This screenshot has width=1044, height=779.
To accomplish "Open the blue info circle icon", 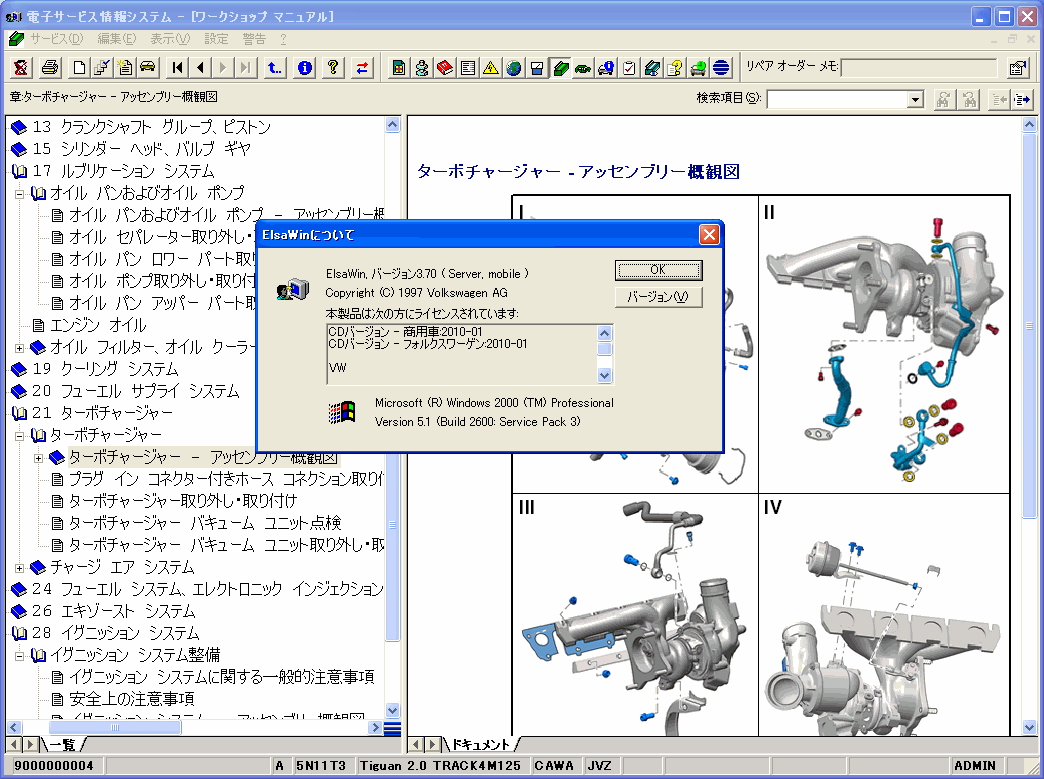I will pos(304,67).
